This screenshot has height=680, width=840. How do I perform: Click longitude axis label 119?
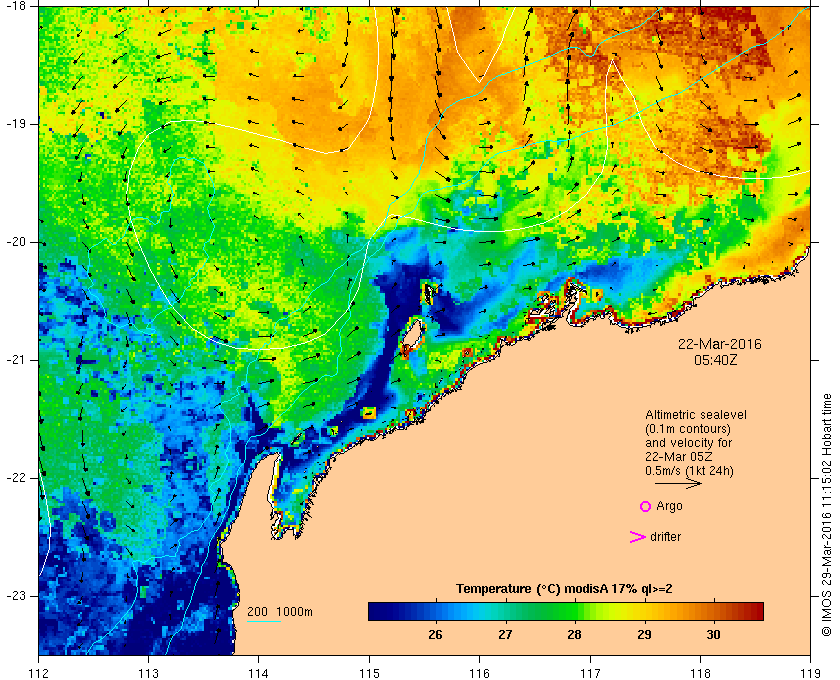810,673
